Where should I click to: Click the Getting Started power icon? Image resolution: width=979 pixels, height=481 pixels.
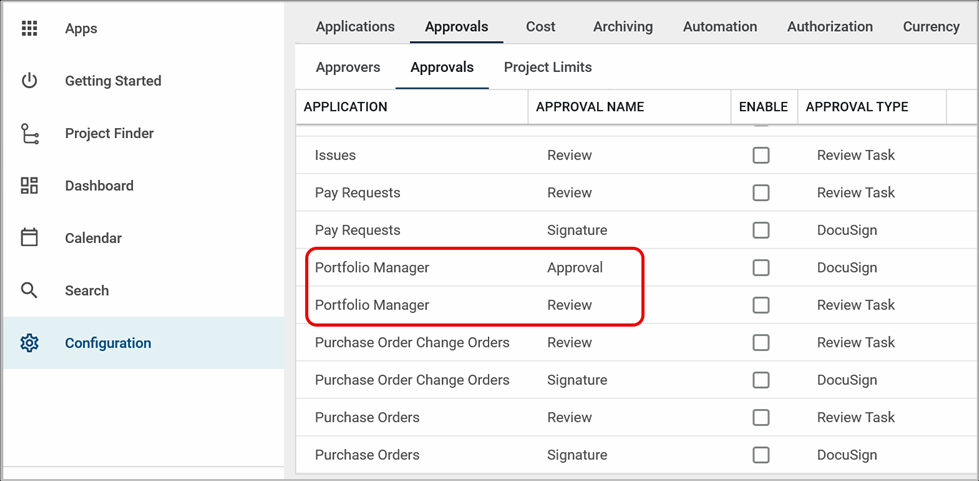pos(29,81)
